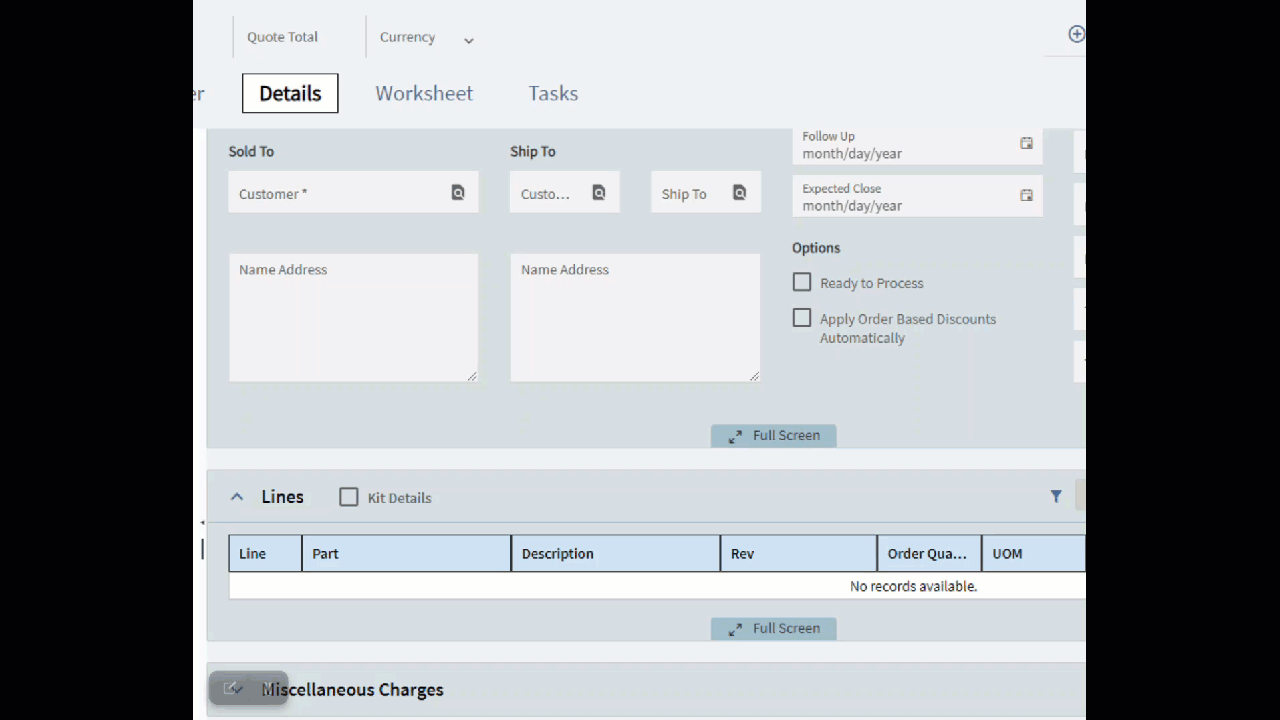Image resolution: width=1280 pixels, height=720 pixels.
Task: Sort by the Description column header
Action: 615,553
